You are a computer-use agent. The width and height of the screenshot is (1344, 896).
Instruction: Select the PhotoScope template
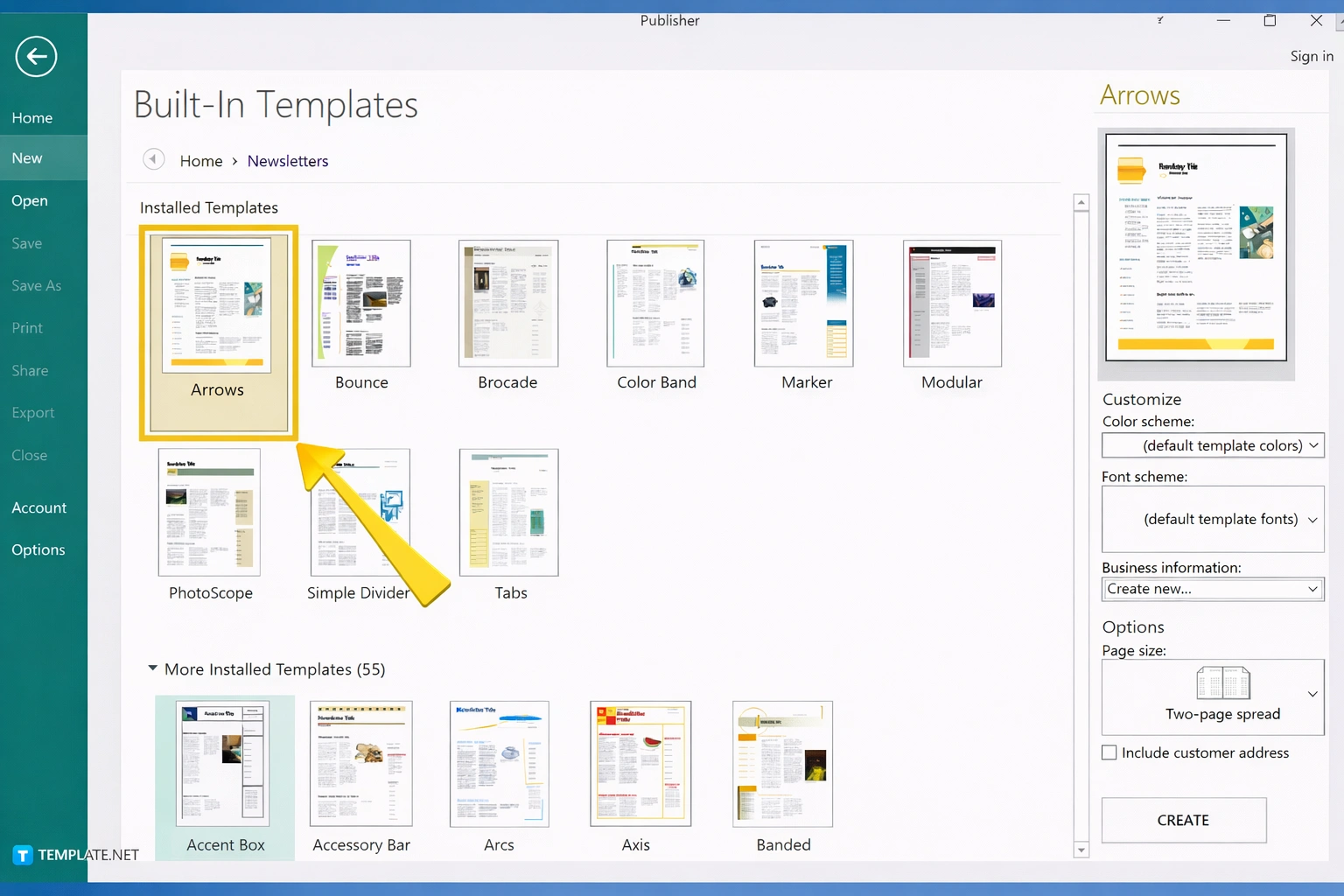tap(209, 513)
